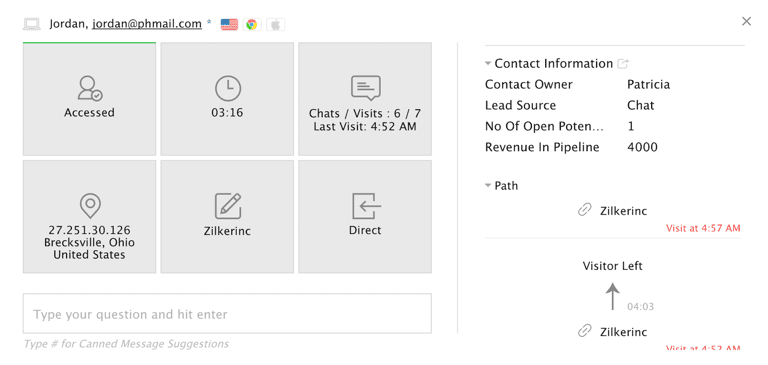Click the Accessed user icon tile

[90, 99]
